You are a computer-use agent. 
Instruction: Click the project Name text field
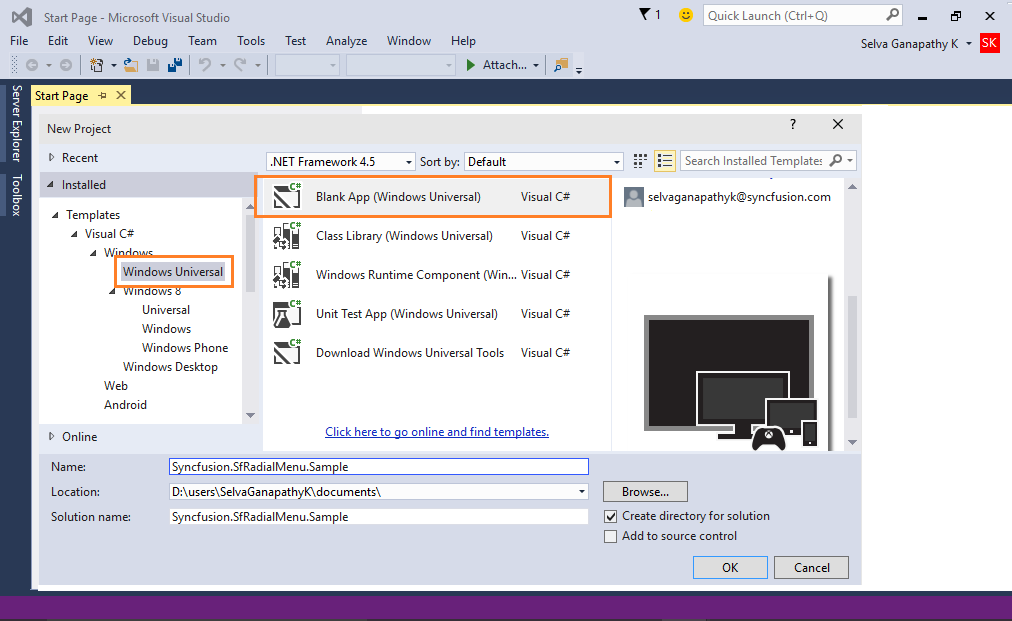click(379, 467)
